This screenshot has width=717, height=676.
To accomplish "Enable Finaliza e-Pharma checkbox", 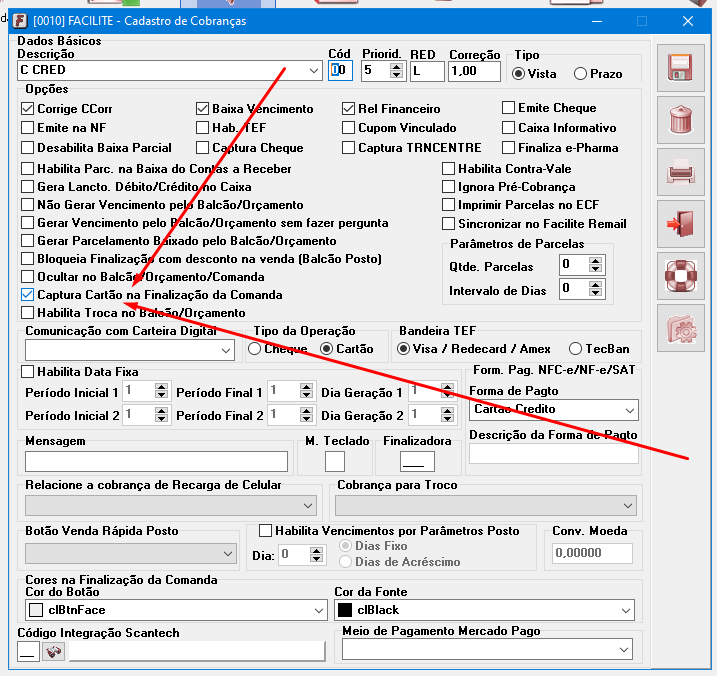I will [x=508, y=148].
